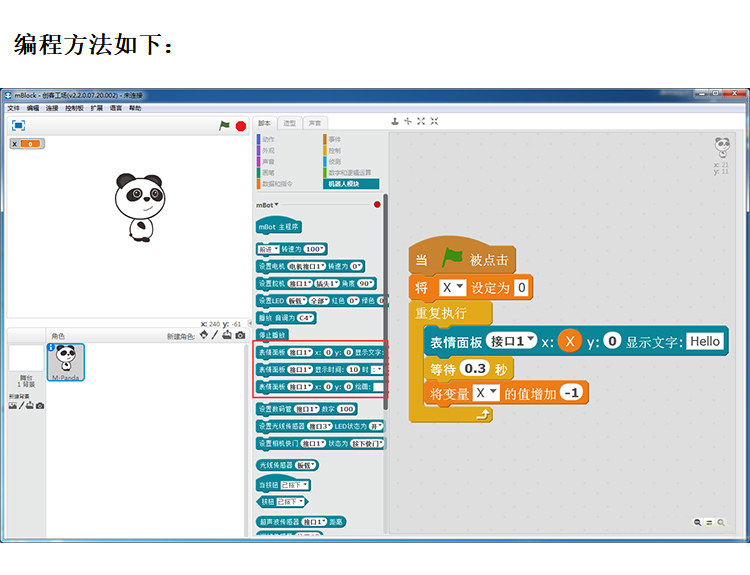This screenshot has width=750, height=575.
Task: Open the C4 note dropdown
Action: click(305, 318)
